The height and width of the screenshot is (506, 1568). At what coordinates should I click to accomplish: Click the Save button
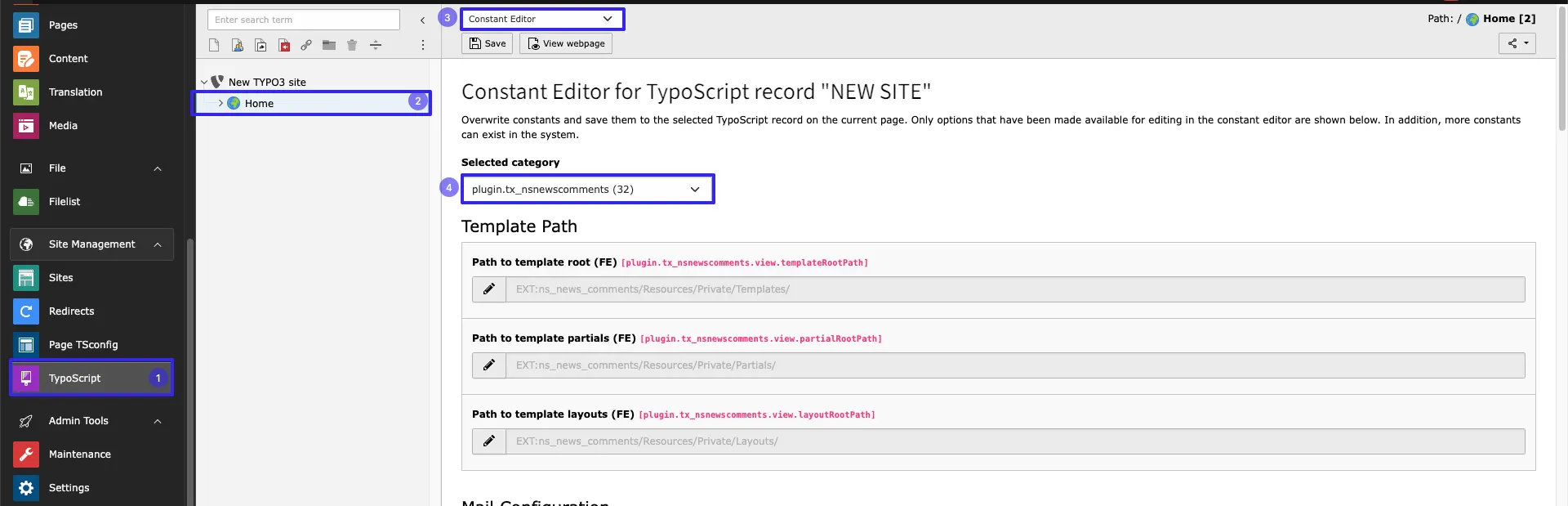tap(487, 43)
